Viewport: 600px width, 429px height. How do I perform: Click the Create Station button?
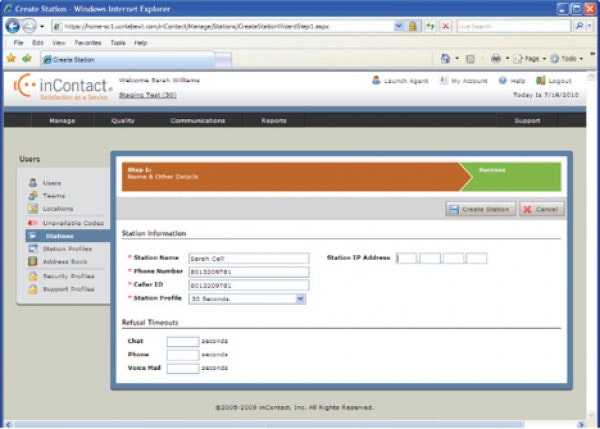(480, 209)
